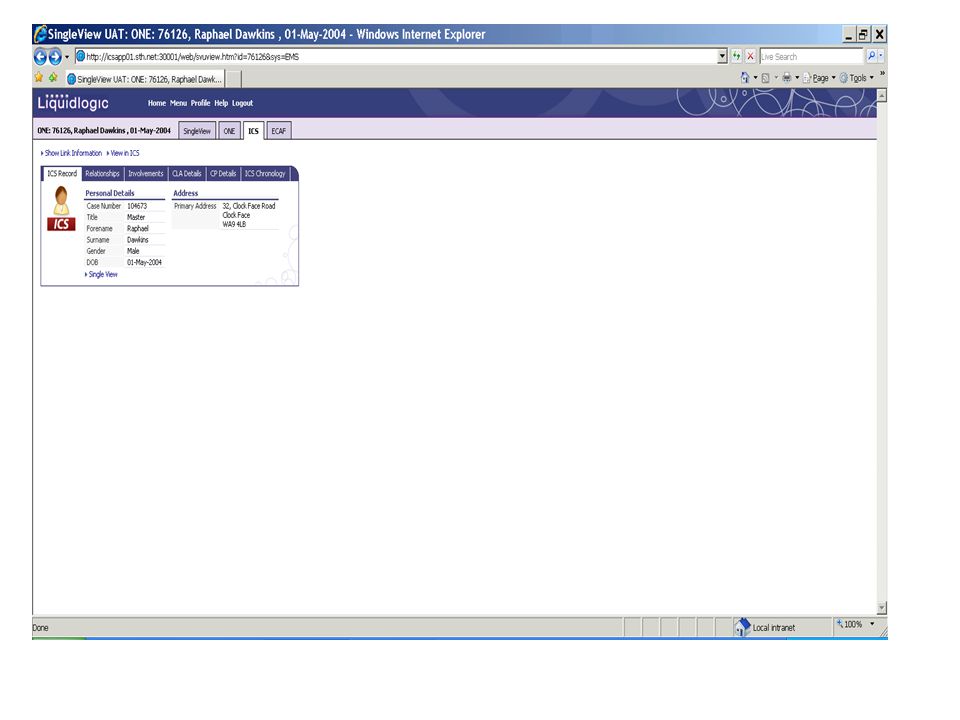Image resolution: width=960 pixels, height=720 pixels.
Task: Open the Involvements panel tab
Action: tap(146, 174)
